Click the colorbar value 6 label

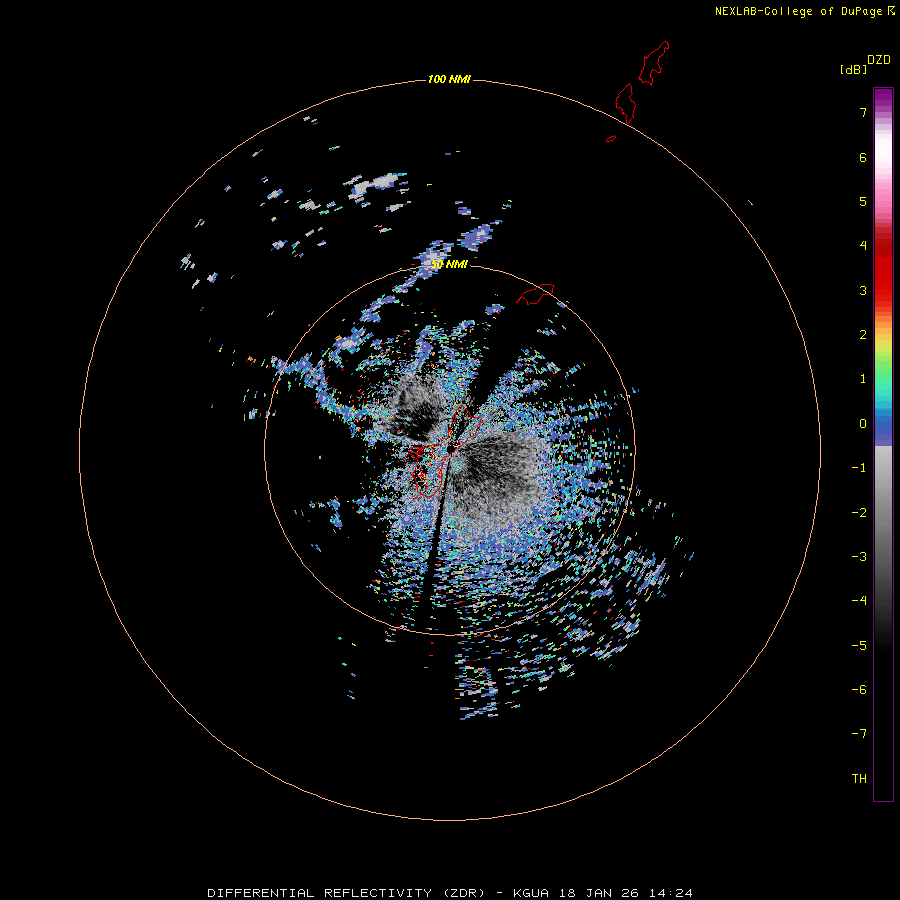tap(863, 157)
